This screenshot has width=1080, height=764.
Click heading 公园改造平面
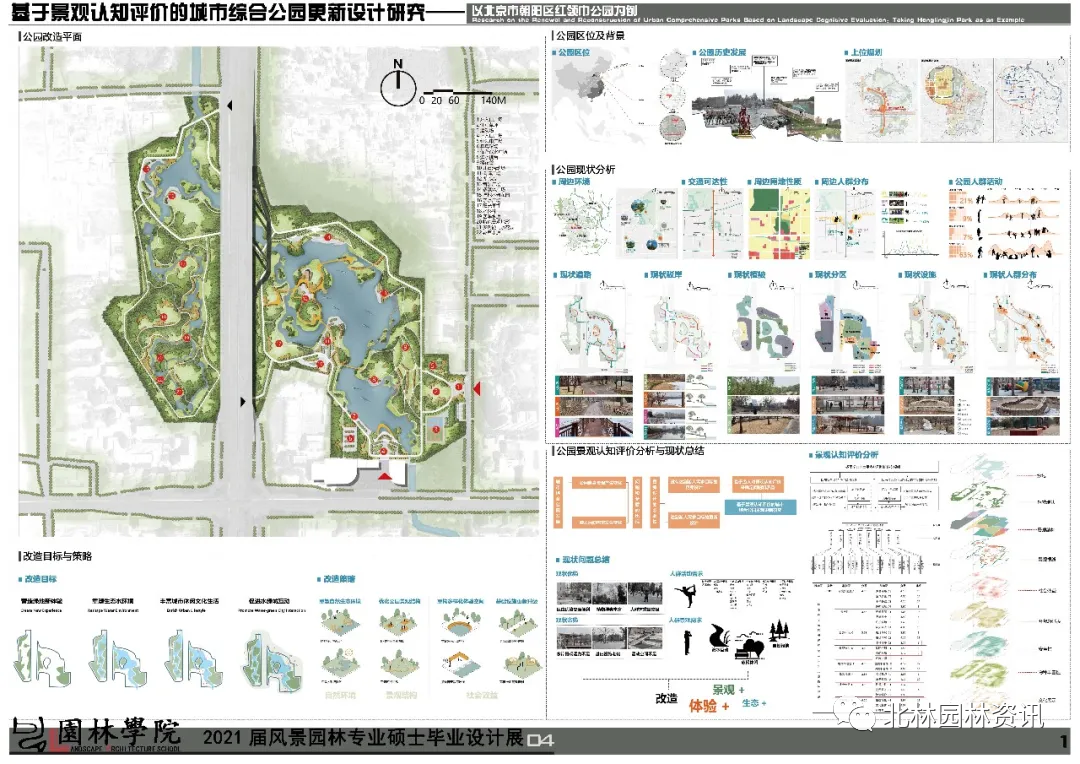tap(52, 36)
